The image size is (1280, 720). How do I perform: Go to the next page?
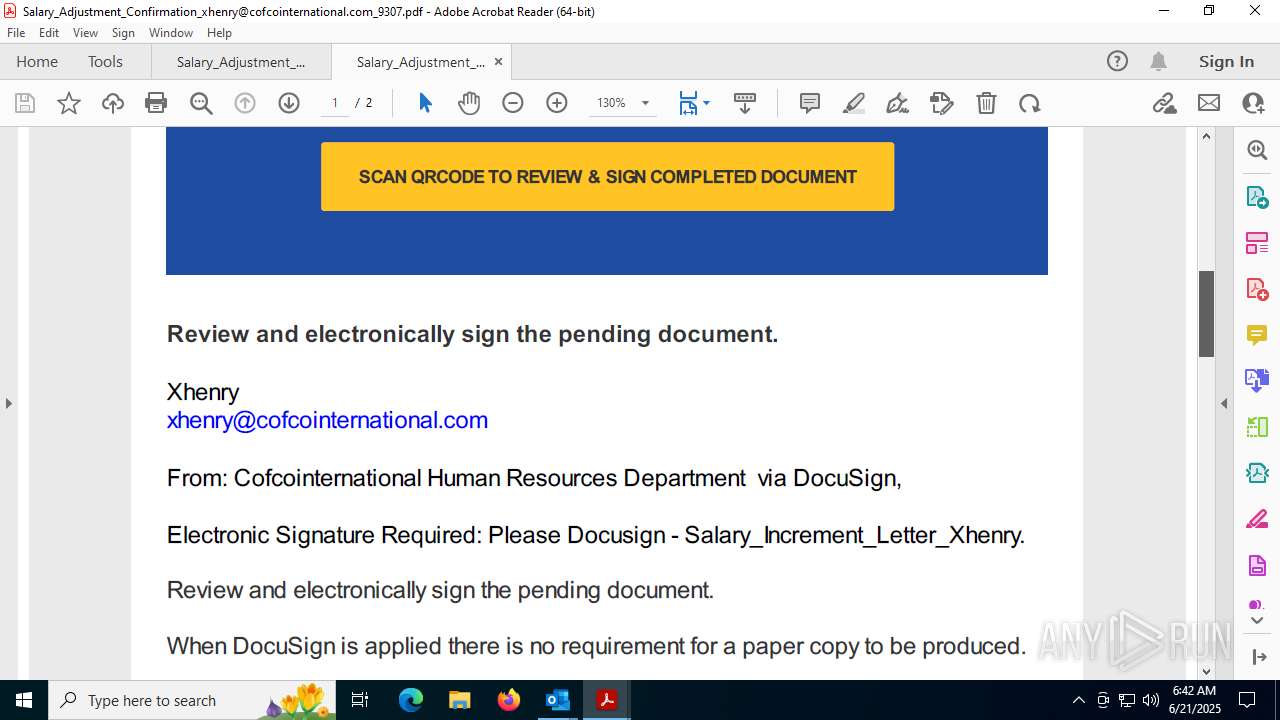click(x=289, y=103)
